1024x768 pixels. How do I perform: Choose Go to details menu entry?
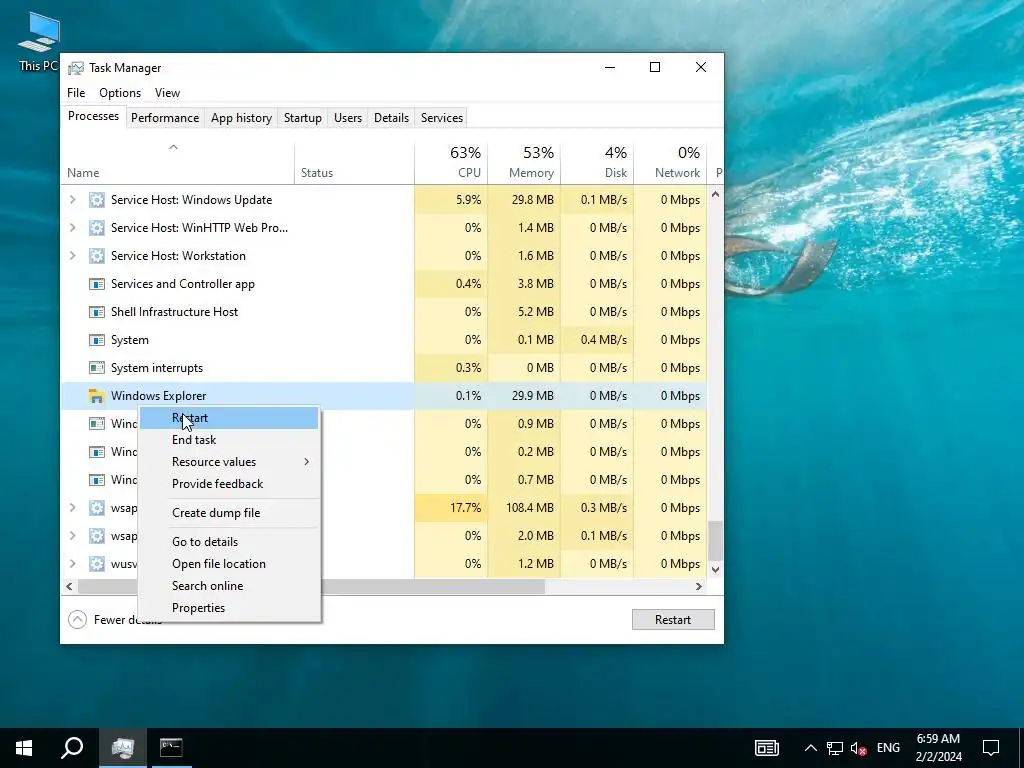pyautogui.click(x=229, y=541)
